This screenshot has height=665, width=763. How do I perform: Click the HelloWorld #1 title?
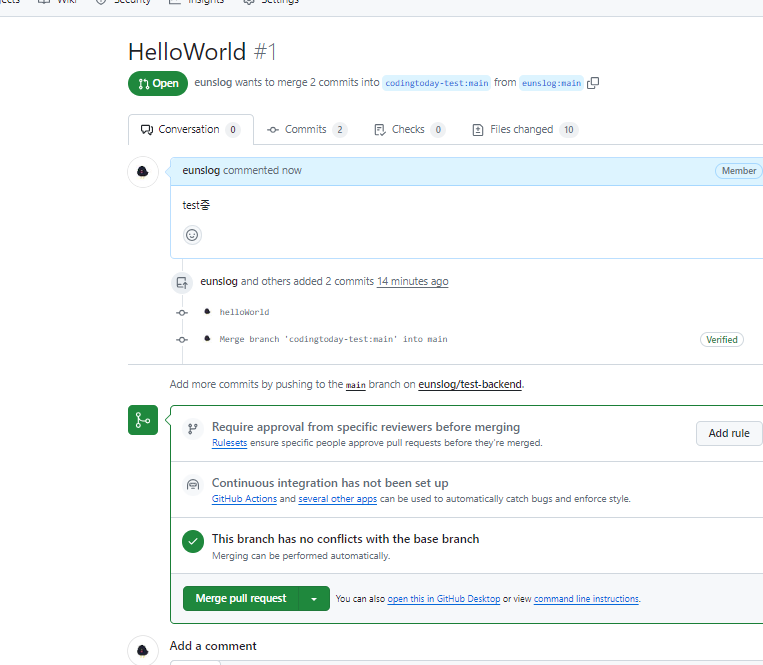tap(202, 52)
